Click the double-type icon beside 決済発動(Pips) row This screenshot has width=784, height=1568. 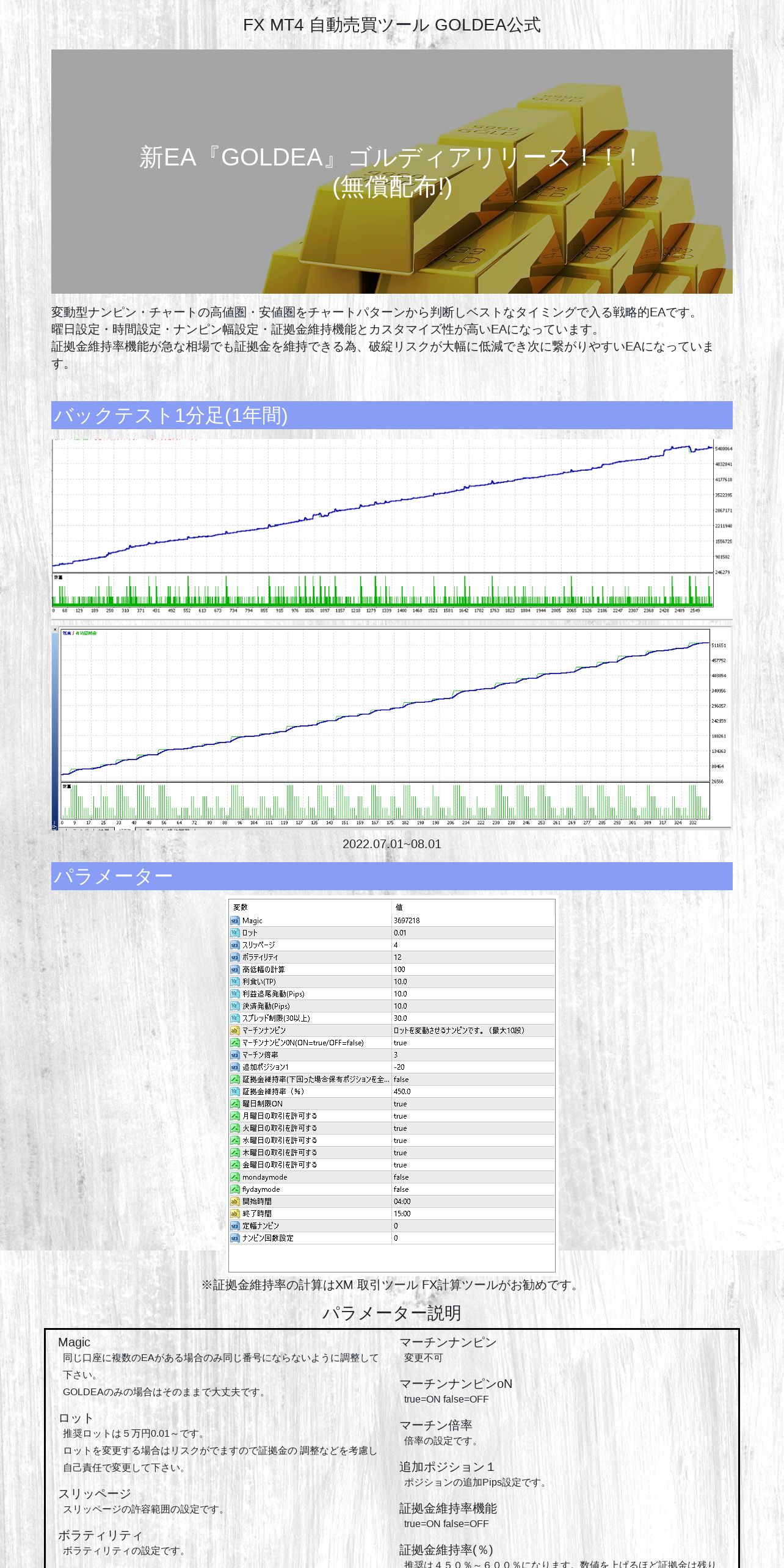[x=234, y=1006]
